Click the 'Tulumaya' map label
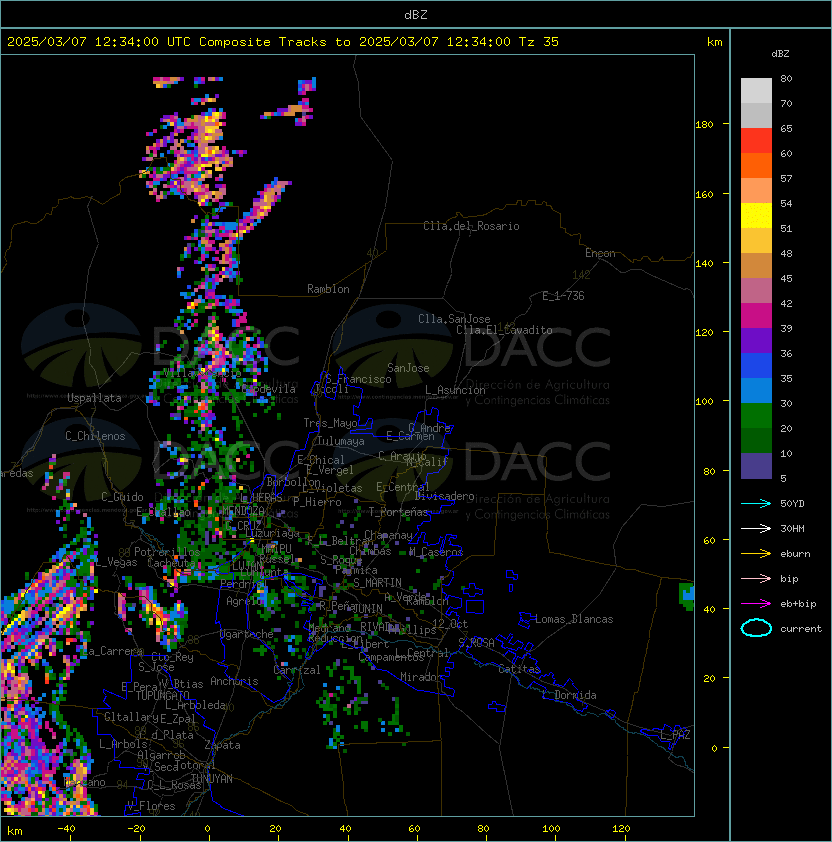The width and height of the screenshot is (832, 842). pyautogui.click(x=341, y=441)
